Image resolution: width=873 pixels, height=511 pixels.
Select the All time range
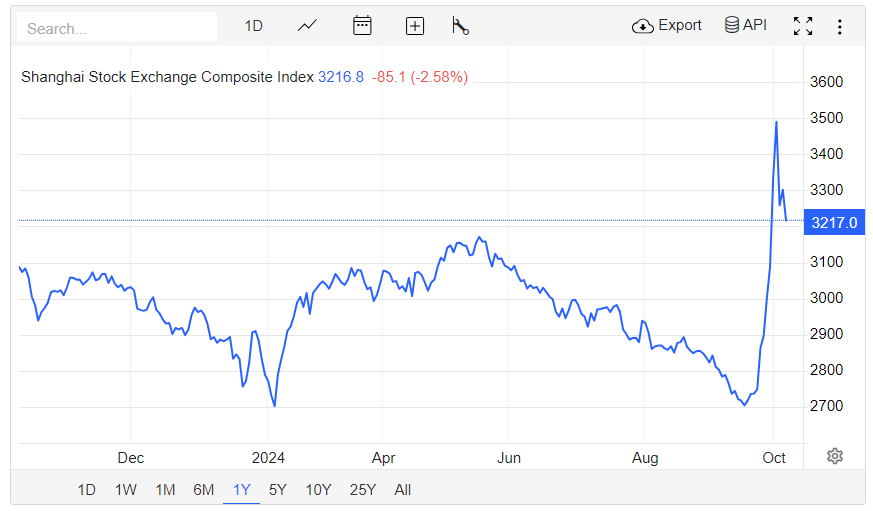(x=403, y=489)
